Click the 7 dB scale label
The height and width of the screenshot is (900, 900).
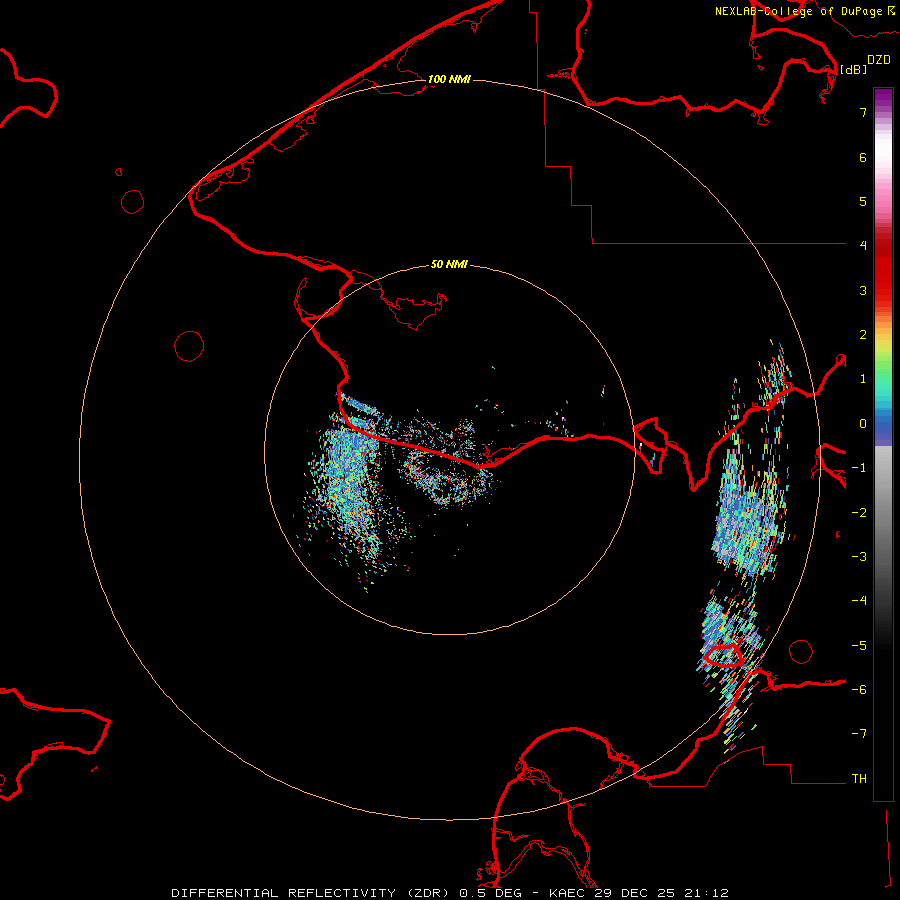pyautogui.click(x=863, y=112)
